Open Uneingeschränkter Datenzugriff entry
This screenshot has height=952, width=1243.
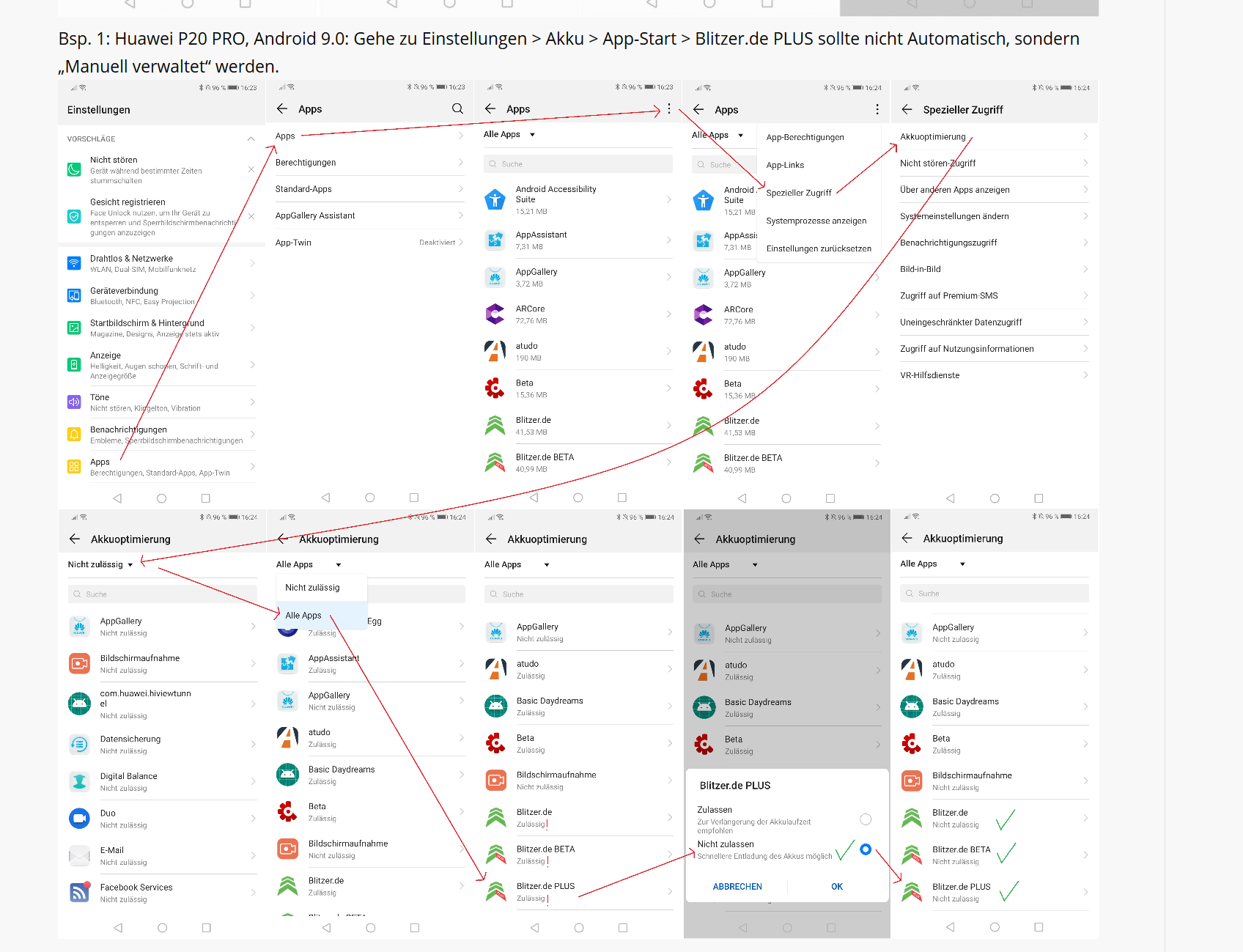[995, 322]
